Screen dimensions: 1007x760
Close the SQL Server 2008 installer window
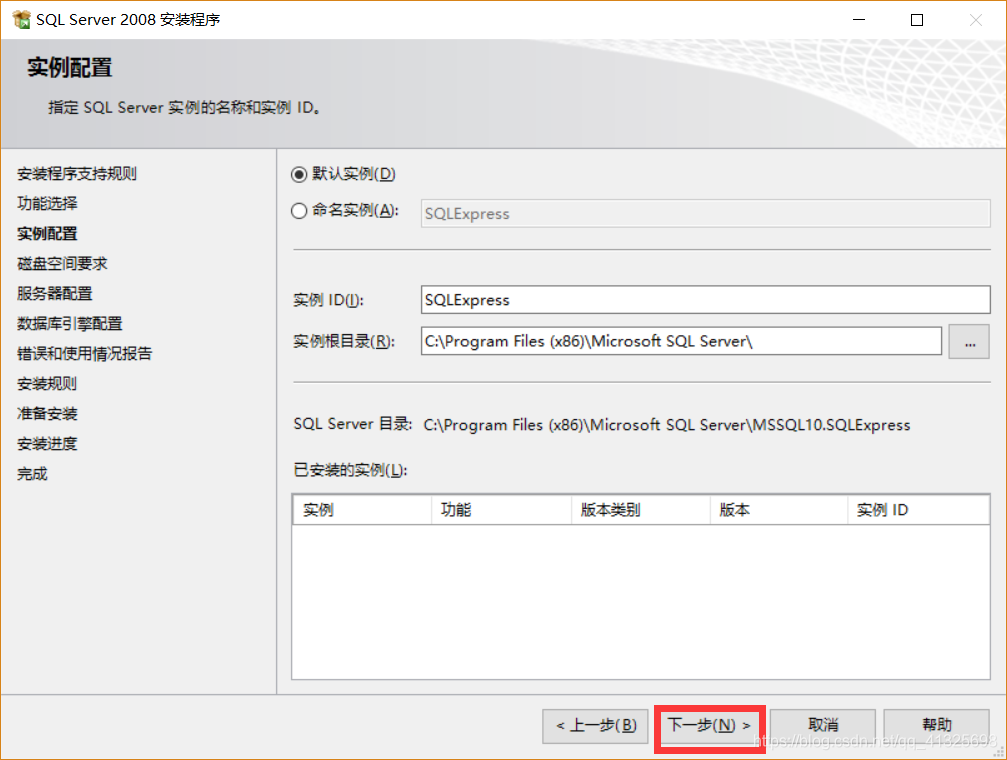coord(976,20)
